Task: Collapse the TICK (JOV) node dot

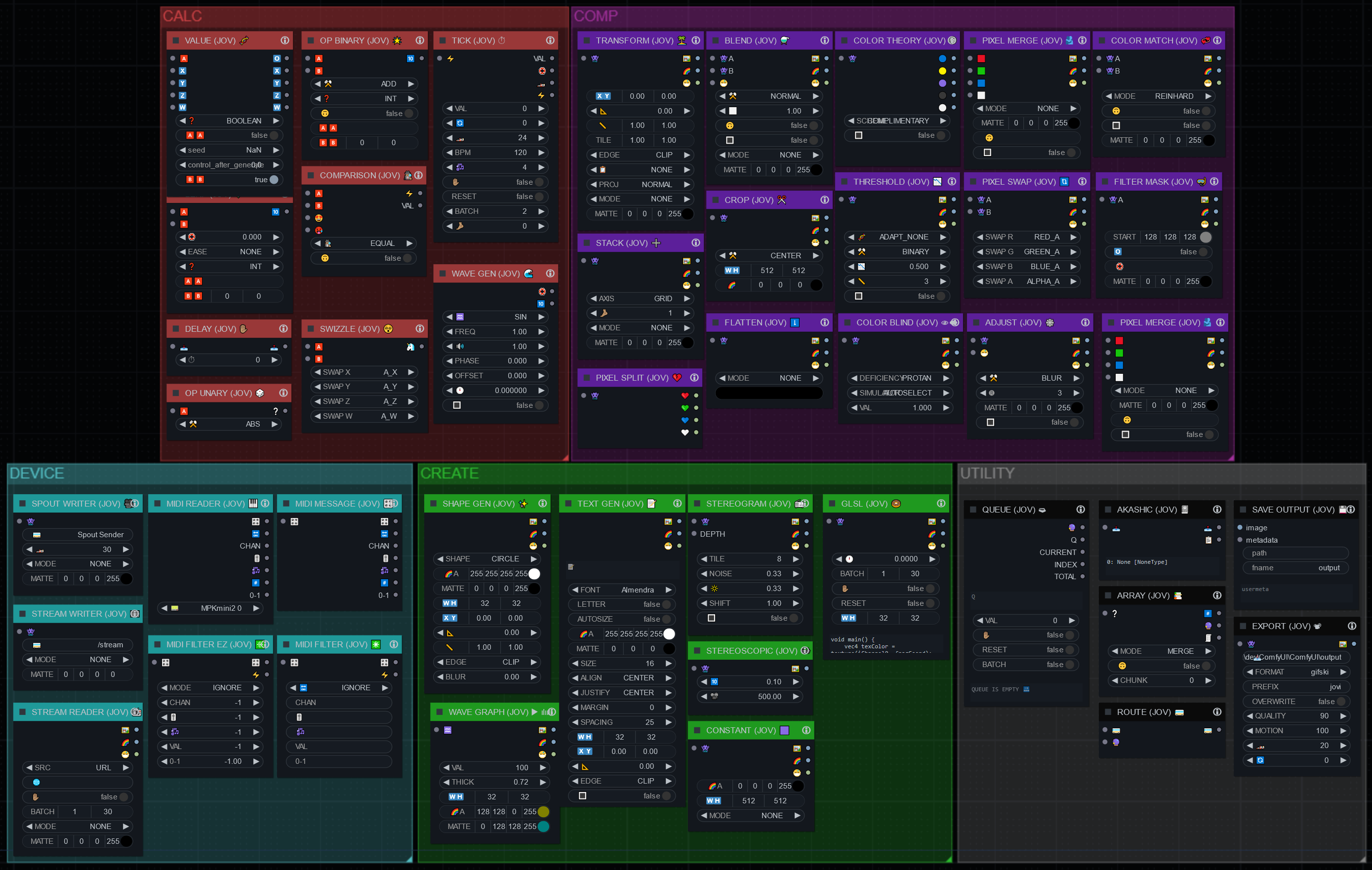Action: 443,40
